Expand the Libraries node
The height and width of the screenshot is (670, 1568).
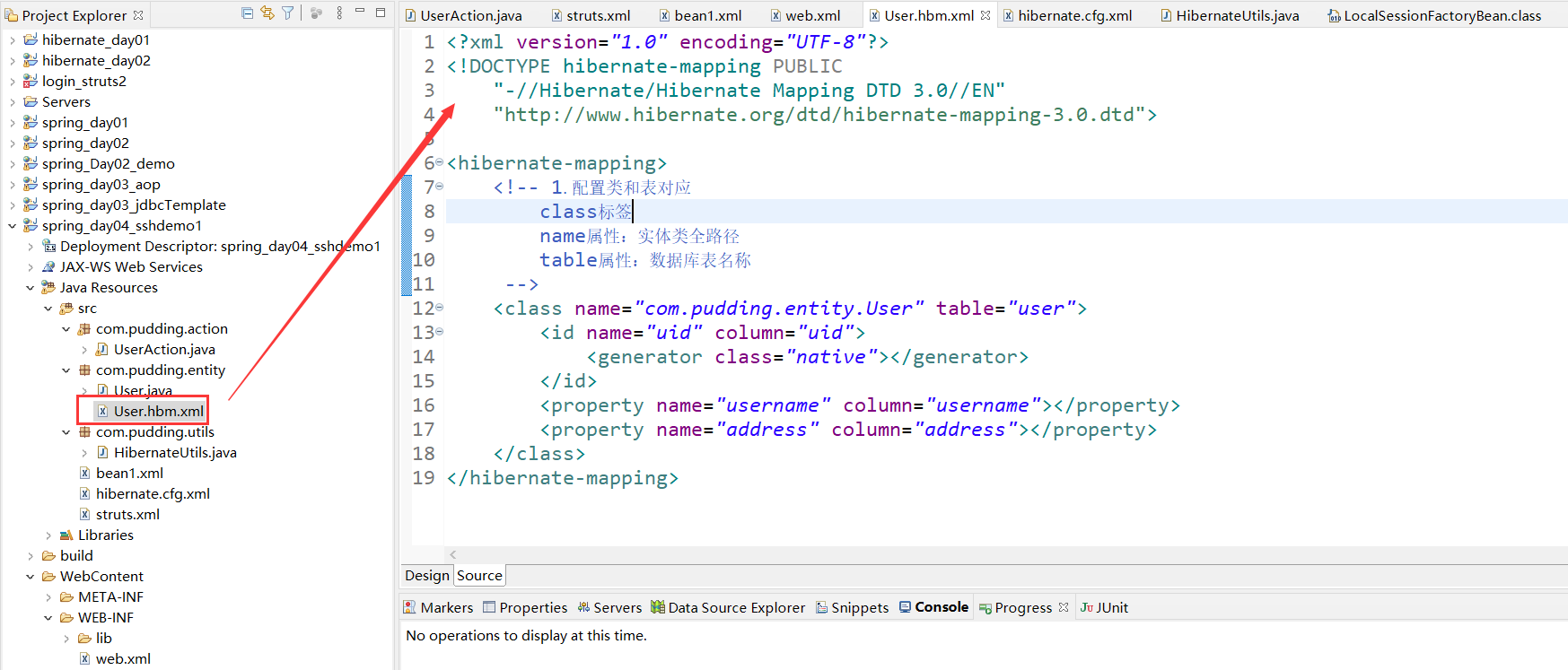[x=48, y=535]
